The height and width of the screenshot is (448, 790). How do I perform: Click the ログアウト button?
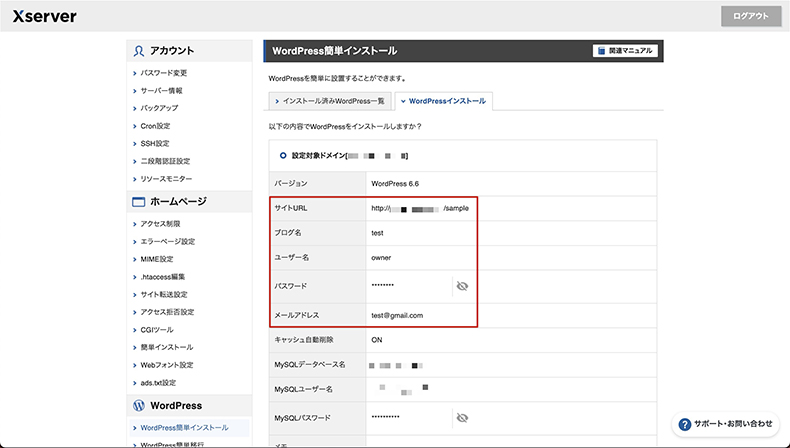tap(751, 16)
